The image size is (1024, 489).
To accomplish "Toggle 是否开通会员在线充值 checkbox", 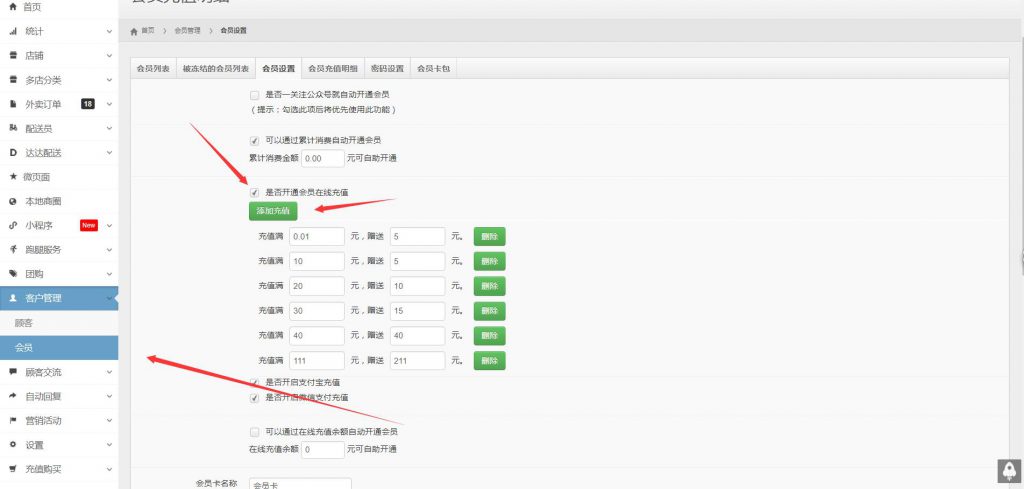I will [x=255, y=193].
